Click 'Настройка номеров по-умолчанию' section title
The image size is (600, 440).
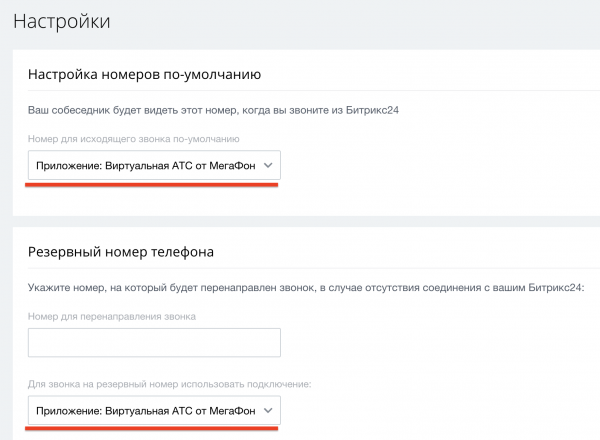coord(144,74)
